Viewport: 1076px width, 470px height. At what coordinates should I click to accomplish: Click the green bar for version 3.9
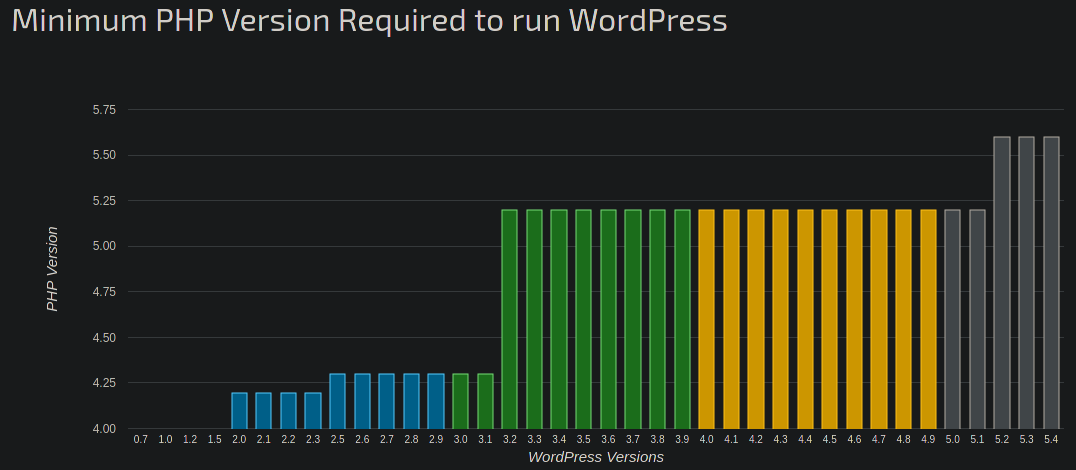point(682,319)
